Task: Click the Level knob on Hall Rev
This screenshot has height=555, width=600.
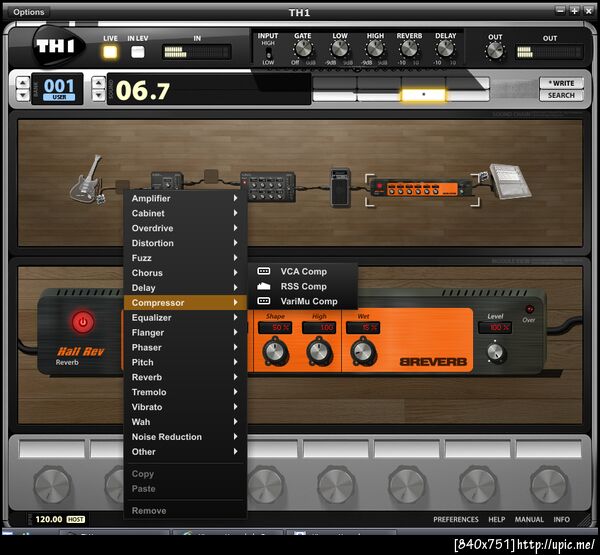Action: pos(496,352)
